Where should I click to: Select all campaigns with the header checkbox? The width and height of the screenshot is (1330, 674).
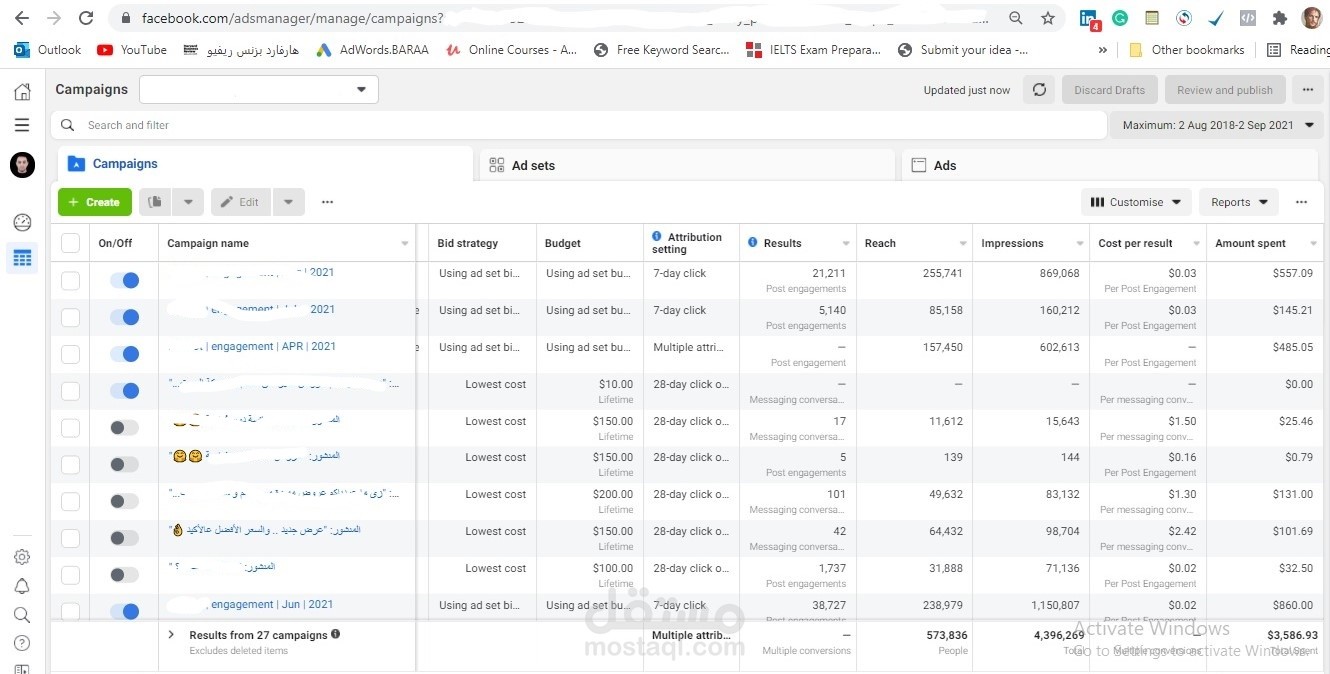(x=70, y=243)
